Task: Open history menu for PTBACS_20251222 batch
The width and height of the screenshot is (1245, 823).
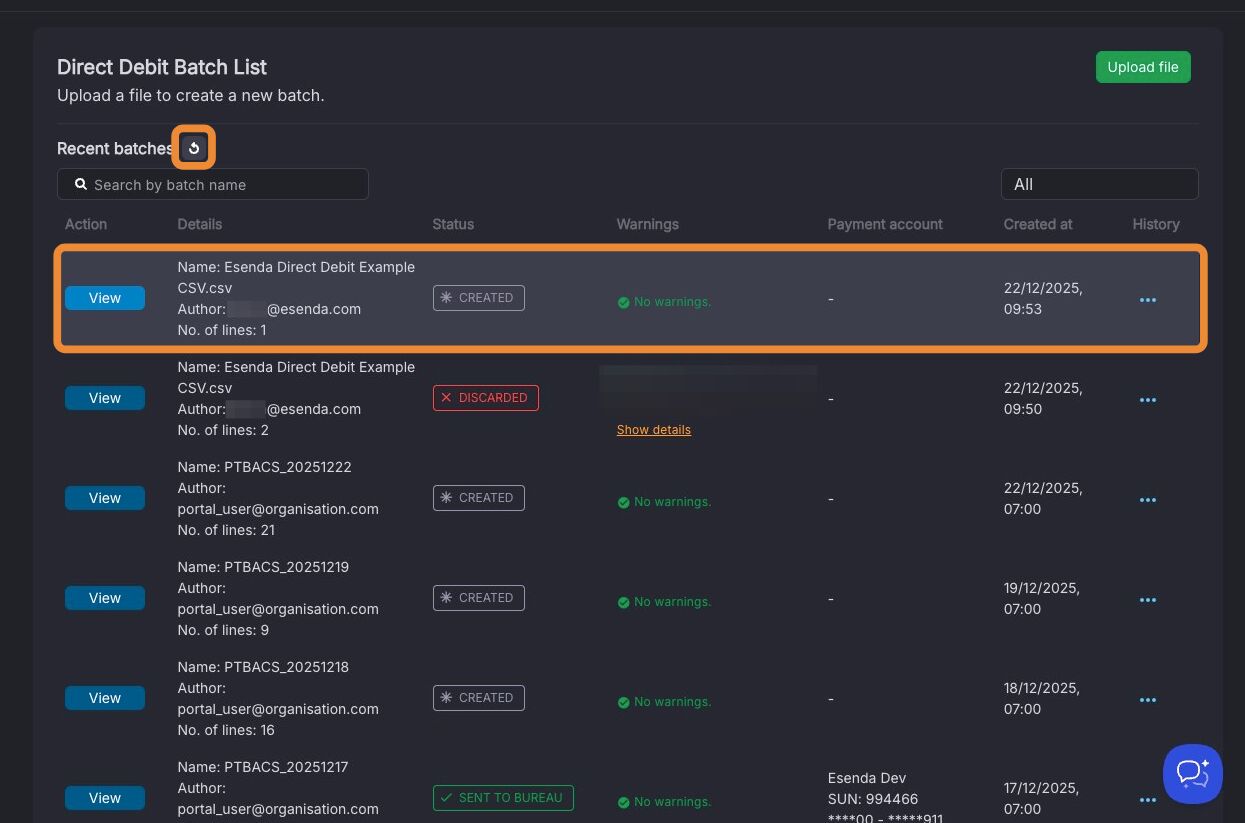Action: (1148, 499)
